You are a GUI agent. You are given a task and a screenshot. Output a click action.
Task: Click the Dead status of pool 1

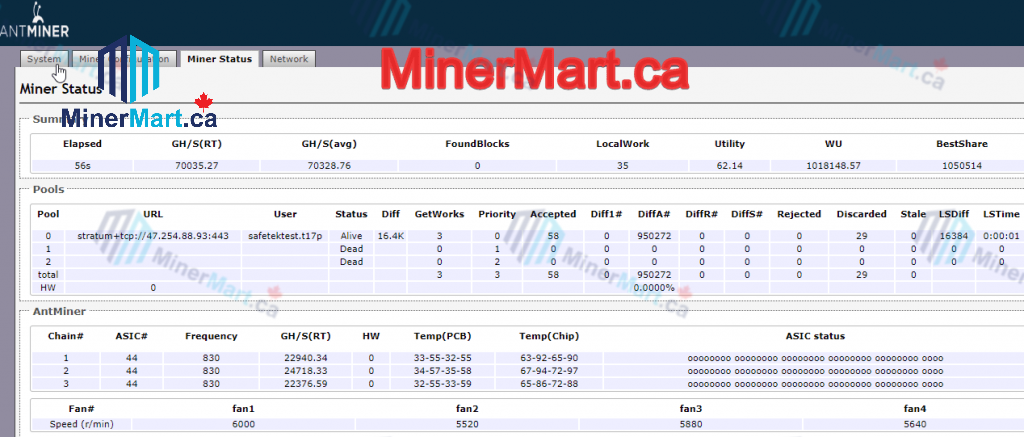pyautogui.click(x=351, y=249)
